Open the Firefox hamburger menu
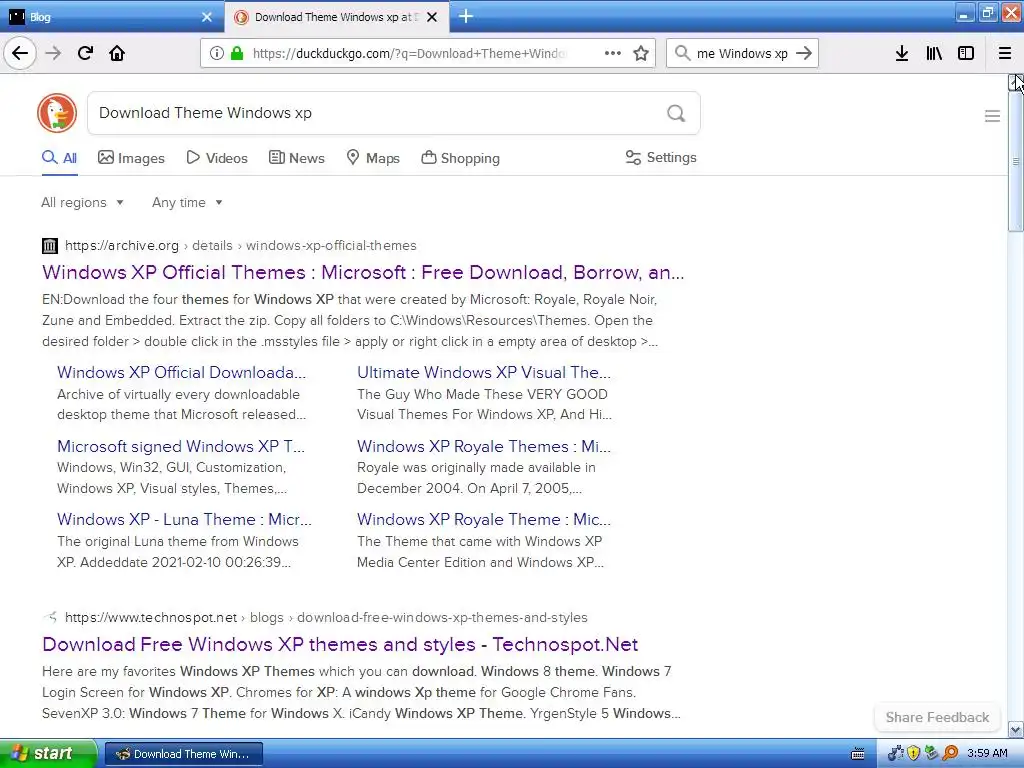 [1005, 53]
